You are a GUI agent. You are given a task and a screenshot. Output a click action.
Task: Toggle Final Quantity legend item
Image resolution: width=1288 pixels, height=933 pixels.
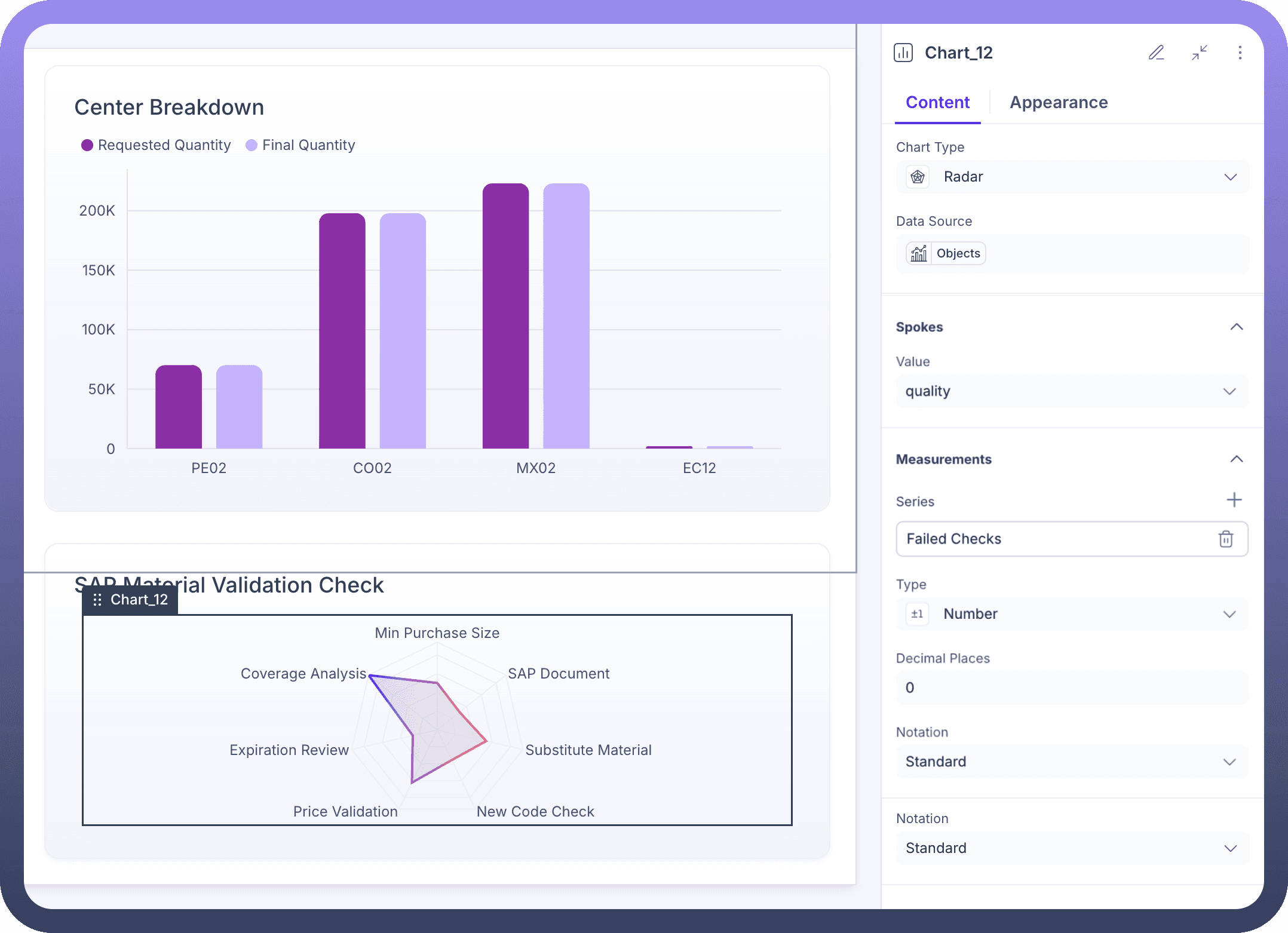click(300, 145)
